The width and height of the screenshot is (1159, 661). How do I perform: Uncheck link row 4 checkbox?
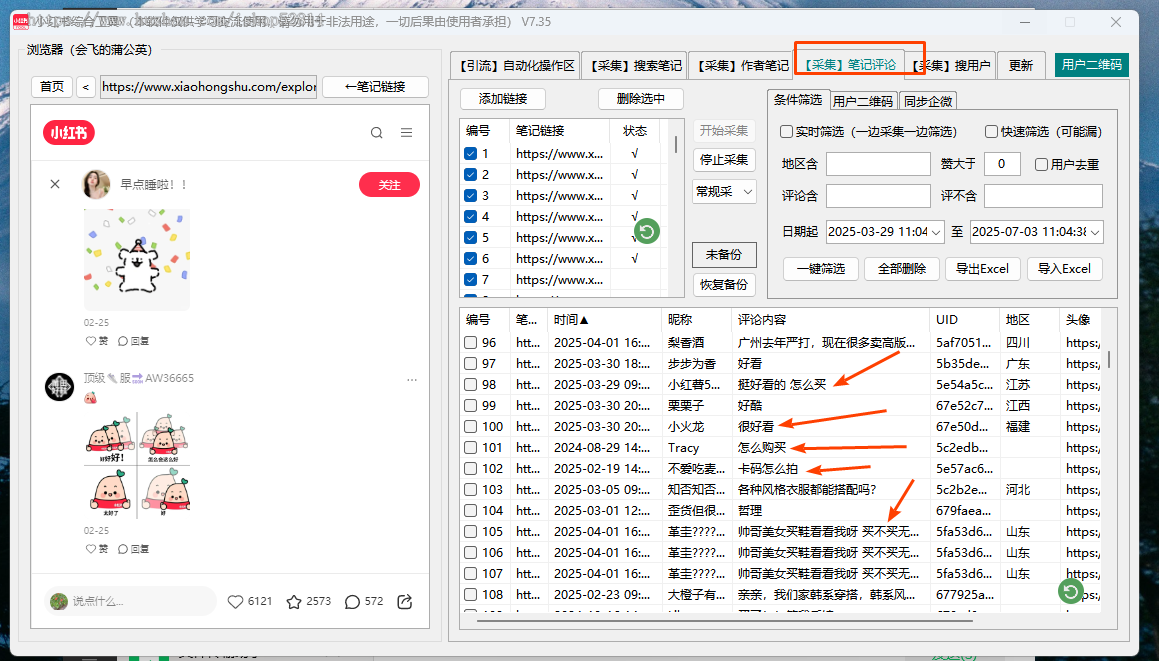tap(470, 217)
